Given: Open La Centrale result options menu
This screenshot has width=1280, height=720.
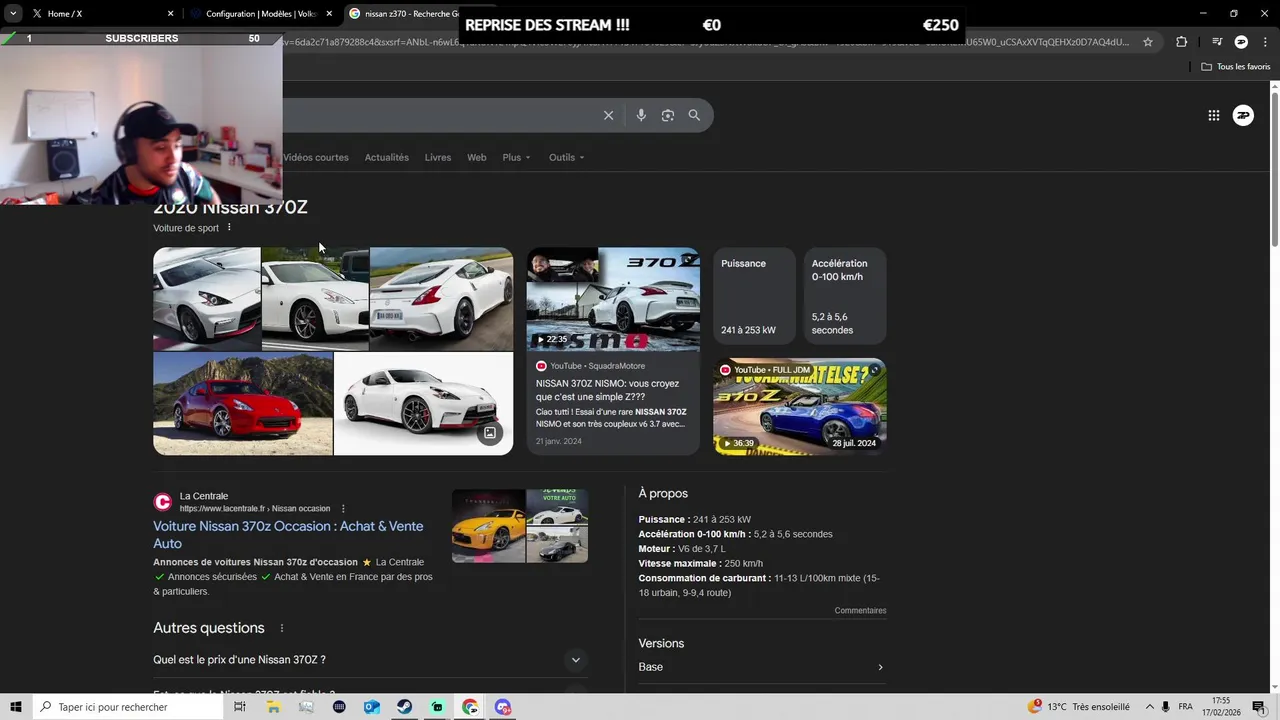Looking at the screenshot, I should click(x=343, y=508).
